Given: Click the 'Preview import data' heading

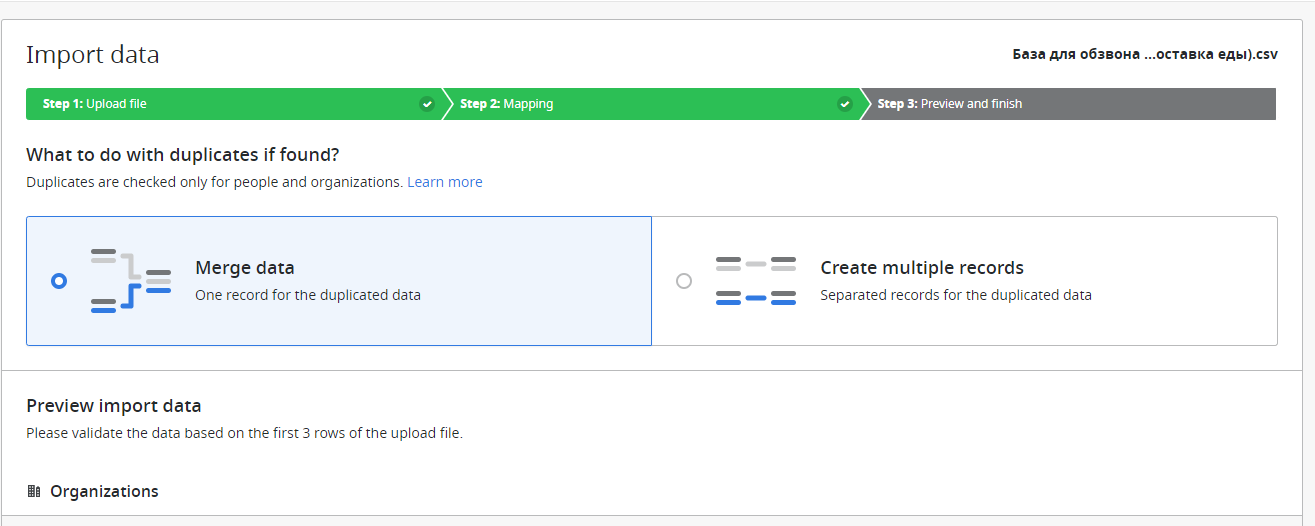Looking at the screenshot, I should (x=114, y=406).
